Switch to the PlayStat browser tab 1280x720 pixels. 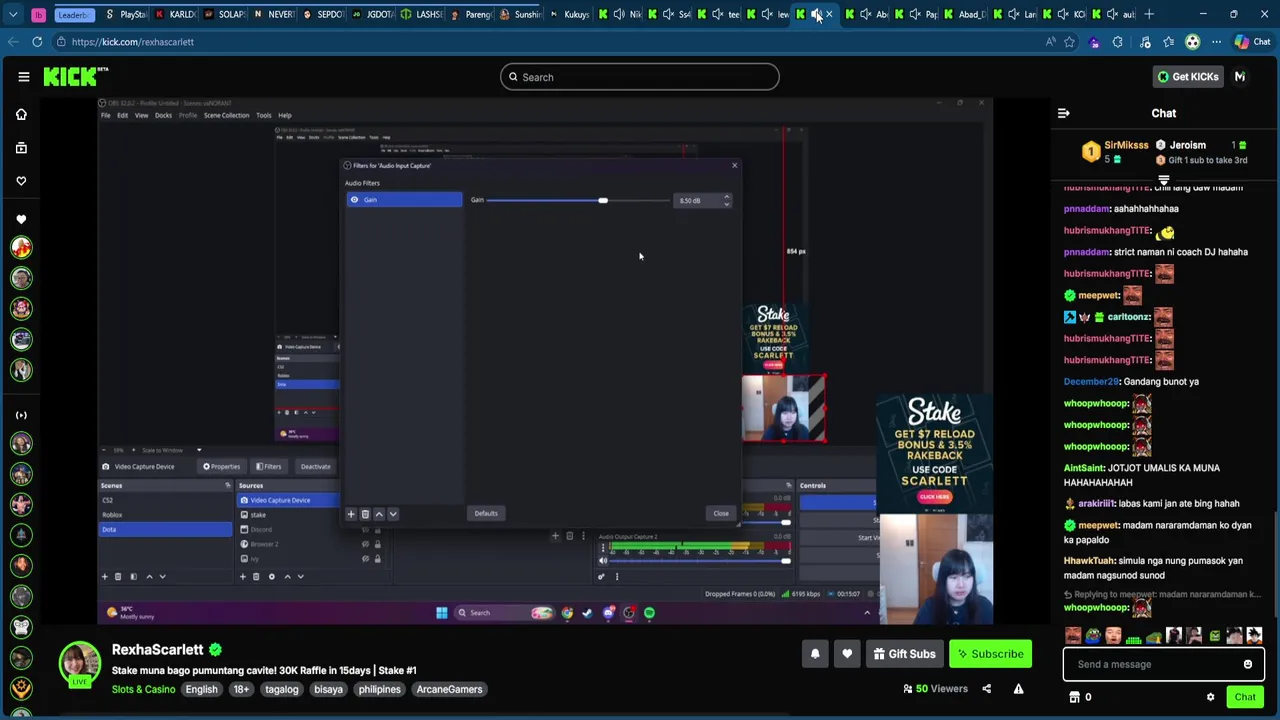tap(125, 14)
